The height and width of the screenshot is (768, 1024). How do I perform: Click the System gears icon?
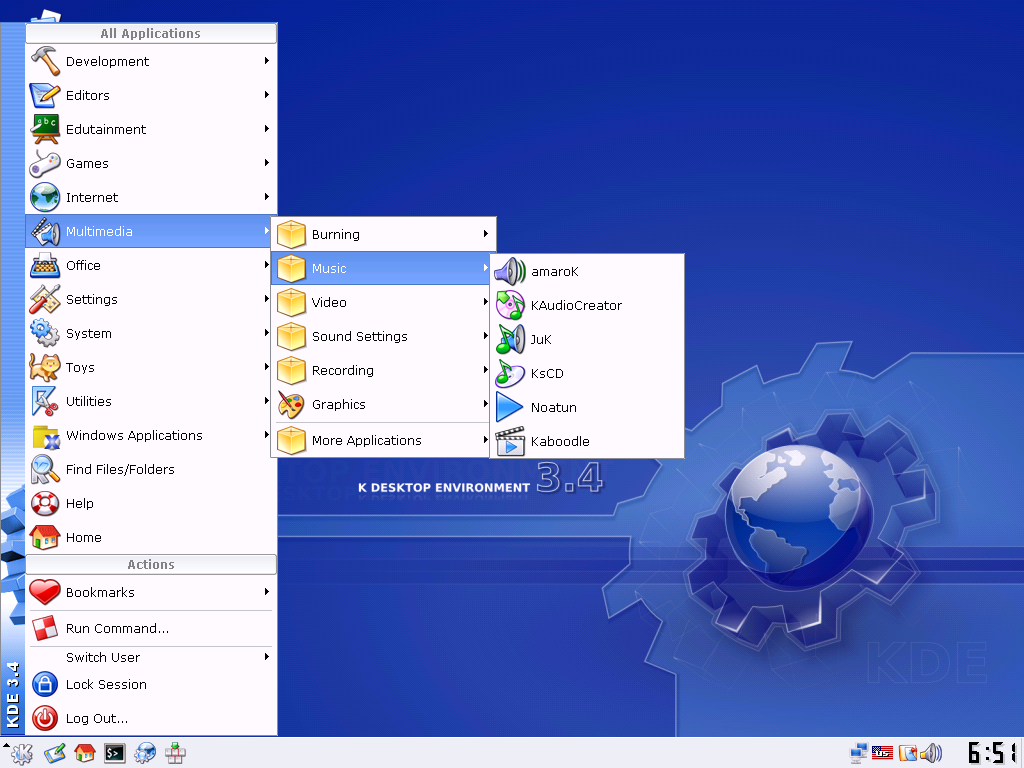coord(45,333)
